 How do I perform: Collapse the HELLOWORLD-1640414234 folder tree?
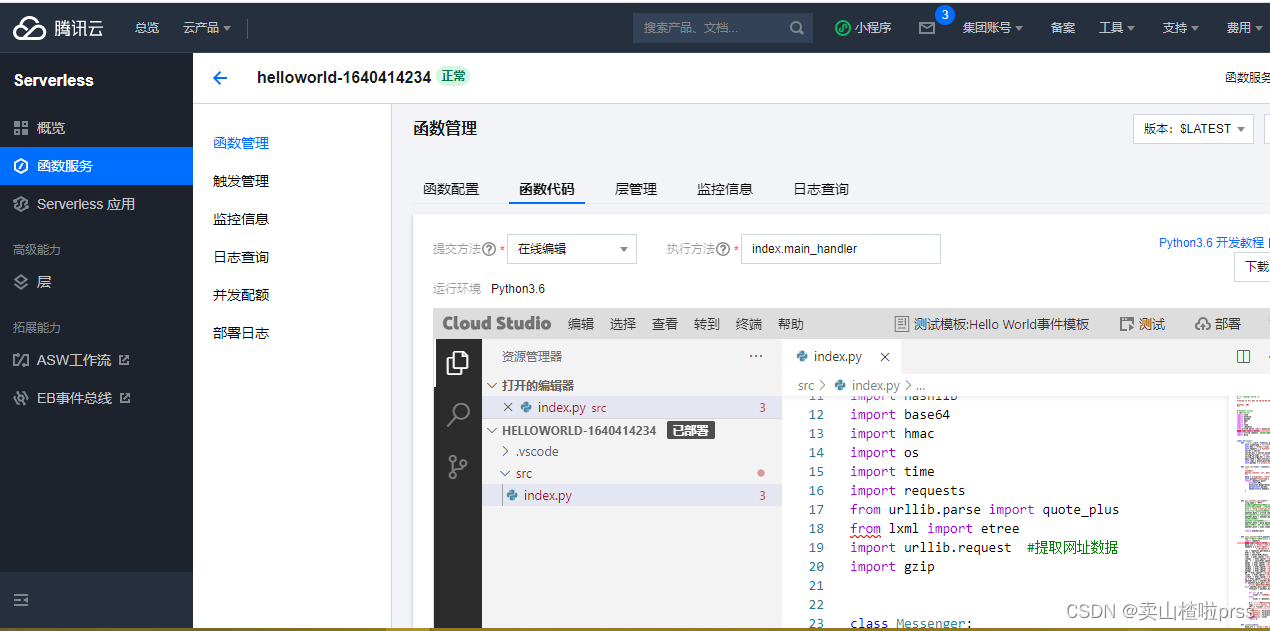pos(492,431)
